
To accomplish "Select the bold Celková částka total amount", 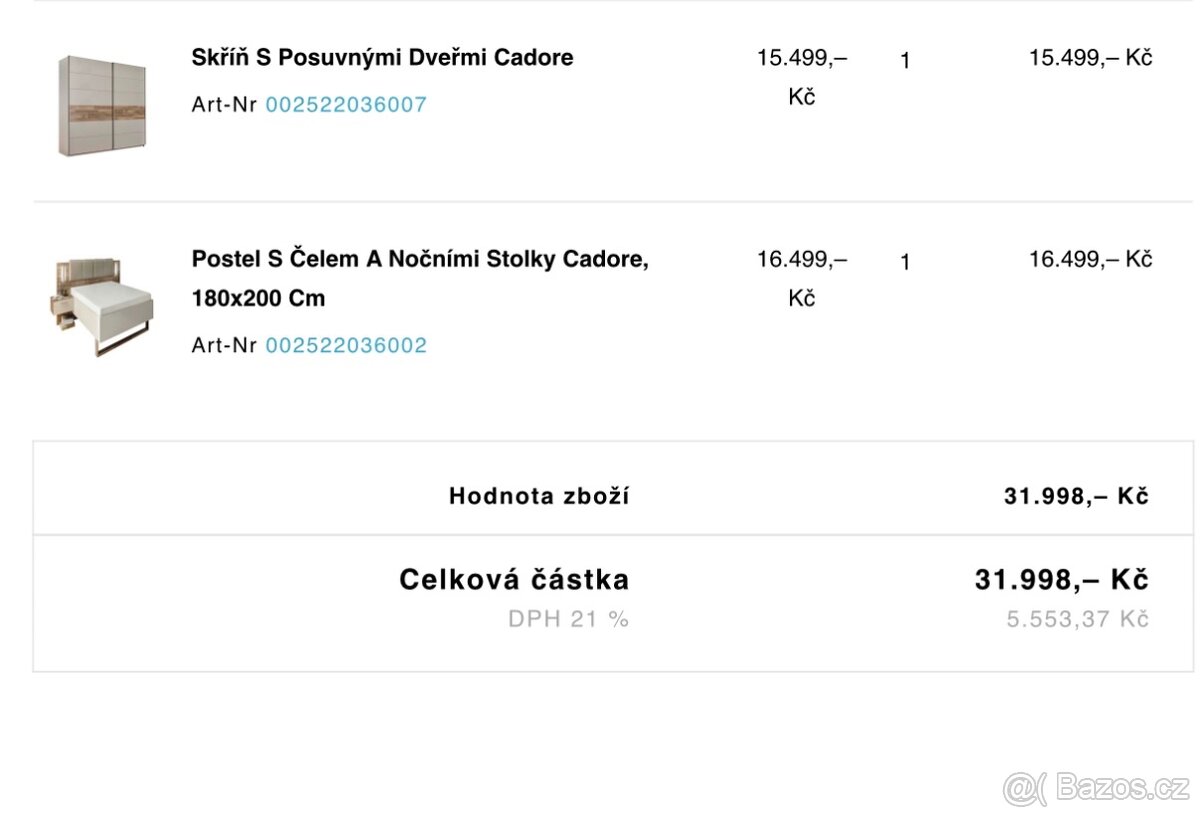I will [1061, 579].
